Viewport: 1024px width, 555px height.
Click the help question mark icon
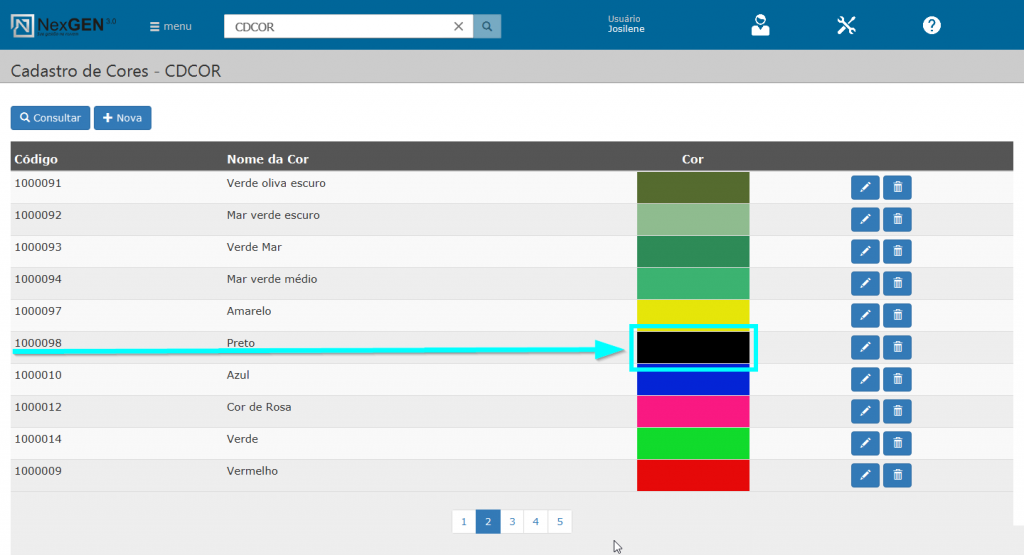coord(932,26)
